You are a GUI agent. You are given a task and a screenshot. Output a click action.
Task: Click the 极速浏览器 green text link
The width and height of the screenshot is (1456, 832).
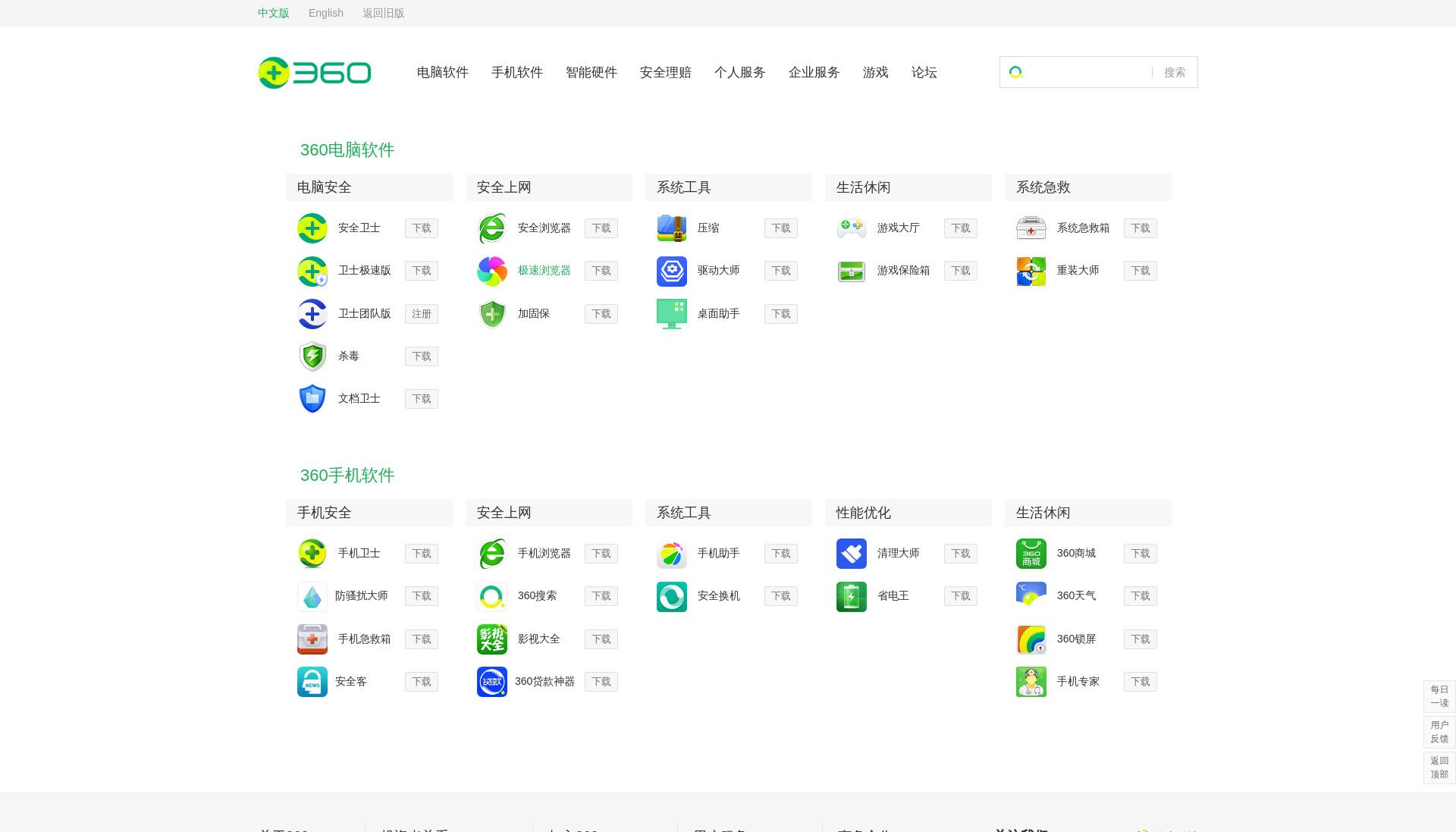click(x=544, y=271)
